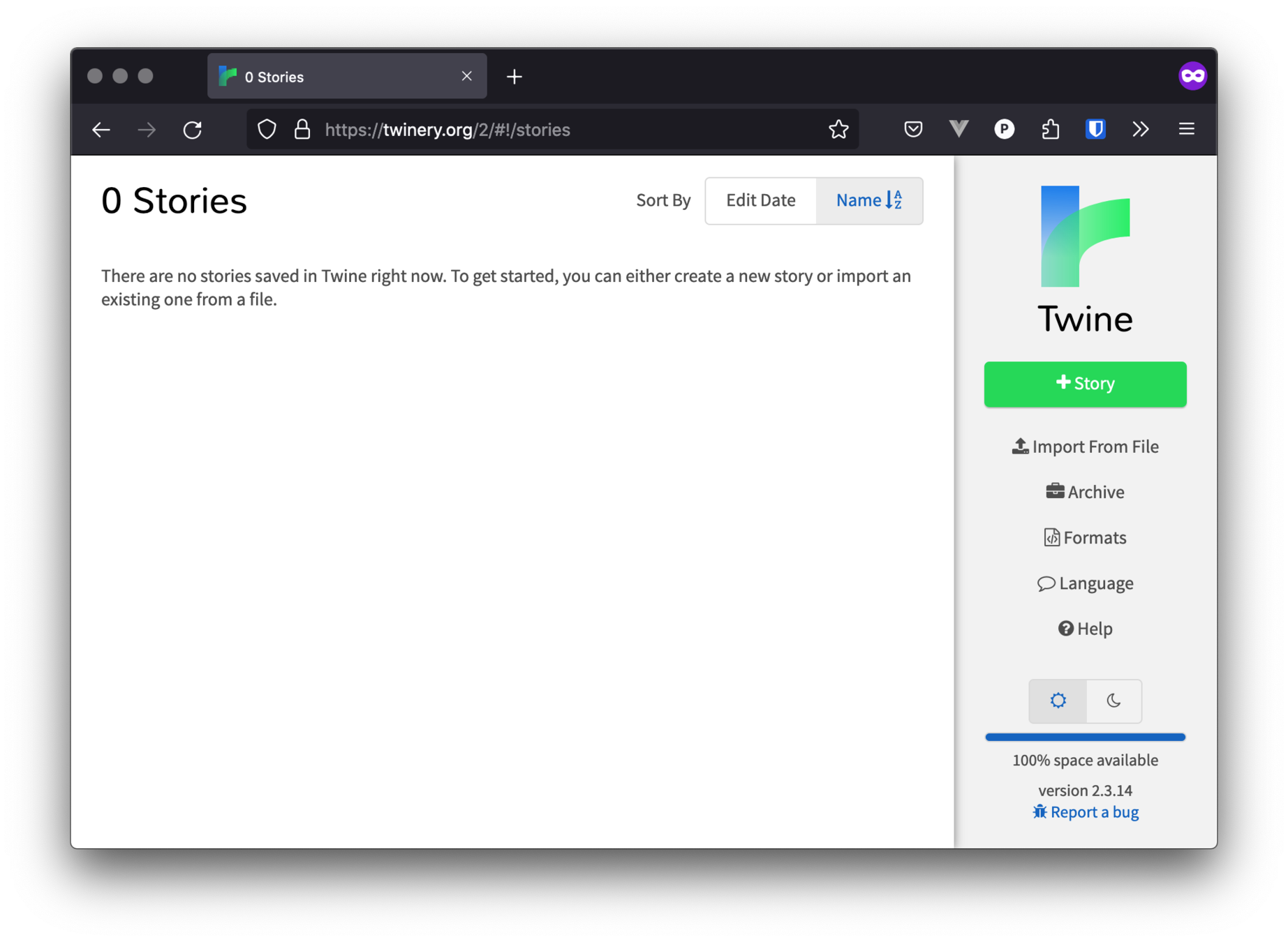Click the address bar URL field
The height and width of the screenshot is (942, 1288).
(552, 130)
